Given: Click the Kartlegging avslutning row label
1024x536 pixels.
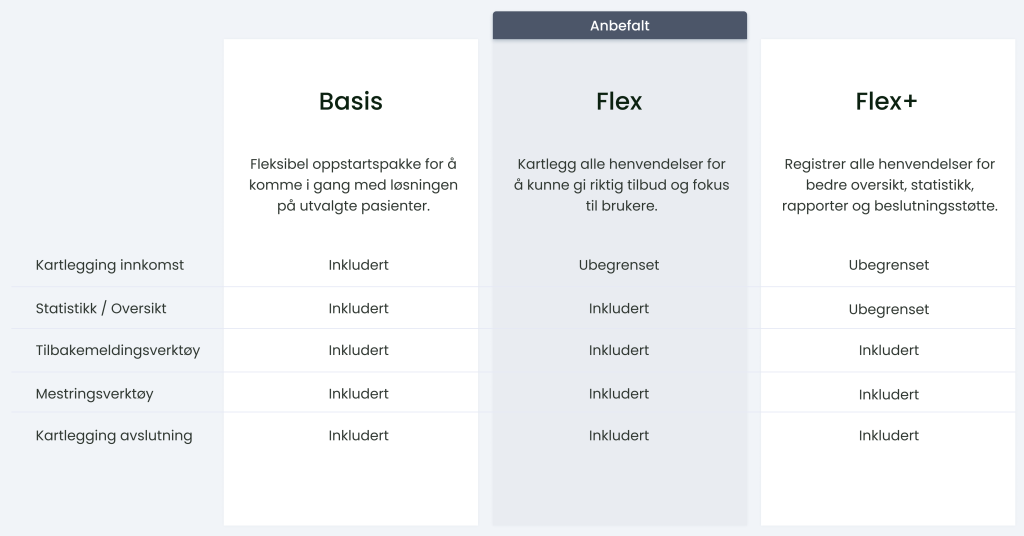Looking at the screenshot, I should point(114,435).
